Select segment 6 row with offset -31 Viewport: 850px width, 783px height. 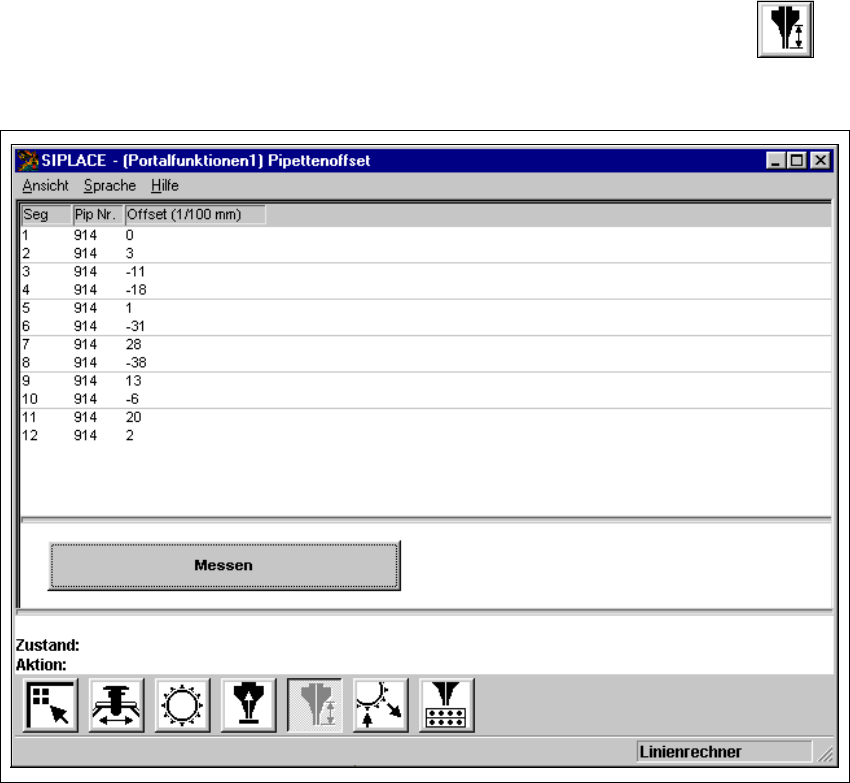426,326
